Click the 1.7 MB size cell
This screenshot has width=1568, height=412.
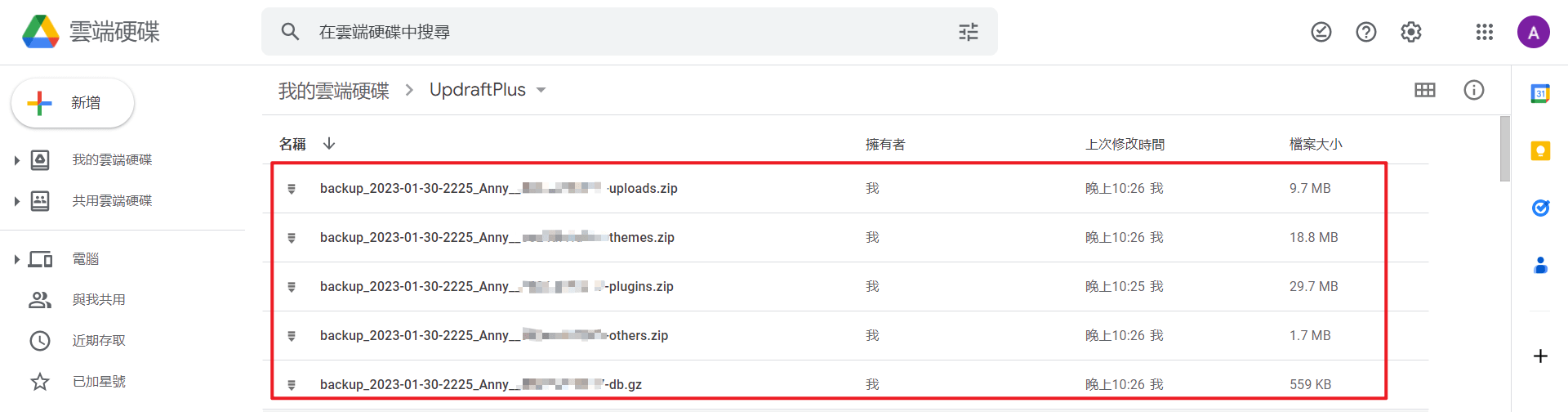[1310, 336]
